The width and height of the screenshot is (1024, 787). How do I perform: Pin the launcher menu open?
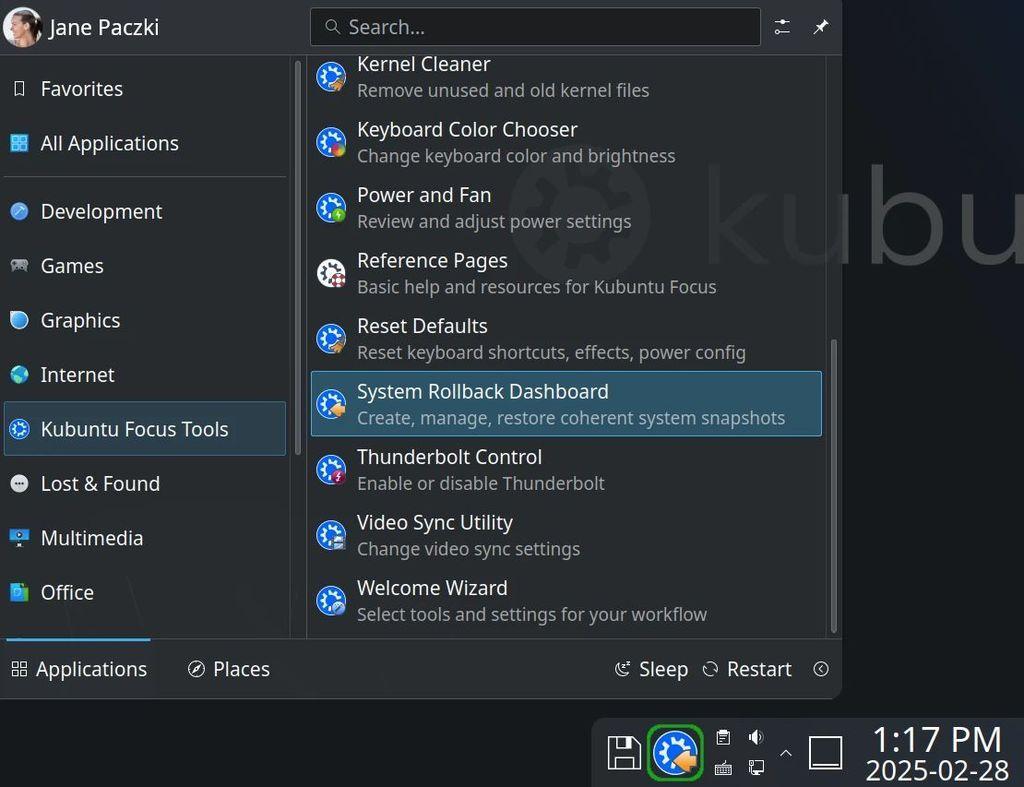pyautogui.click(x=821, y=27)
